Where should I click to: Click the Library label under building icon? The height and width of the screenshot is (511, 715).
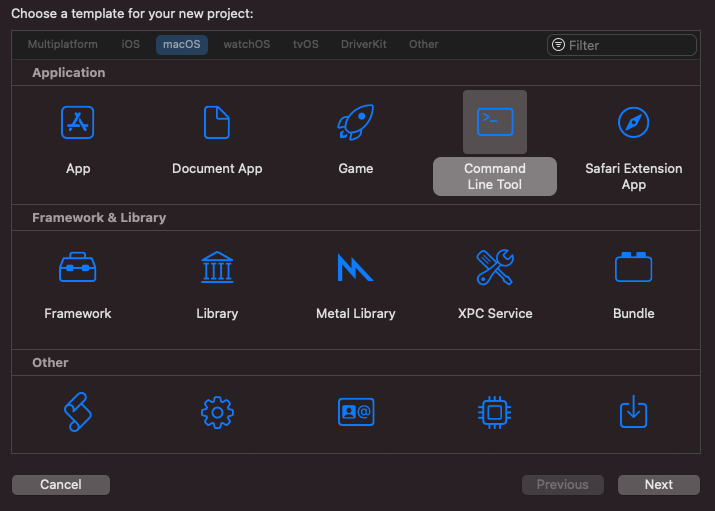[x=217, y=314]
